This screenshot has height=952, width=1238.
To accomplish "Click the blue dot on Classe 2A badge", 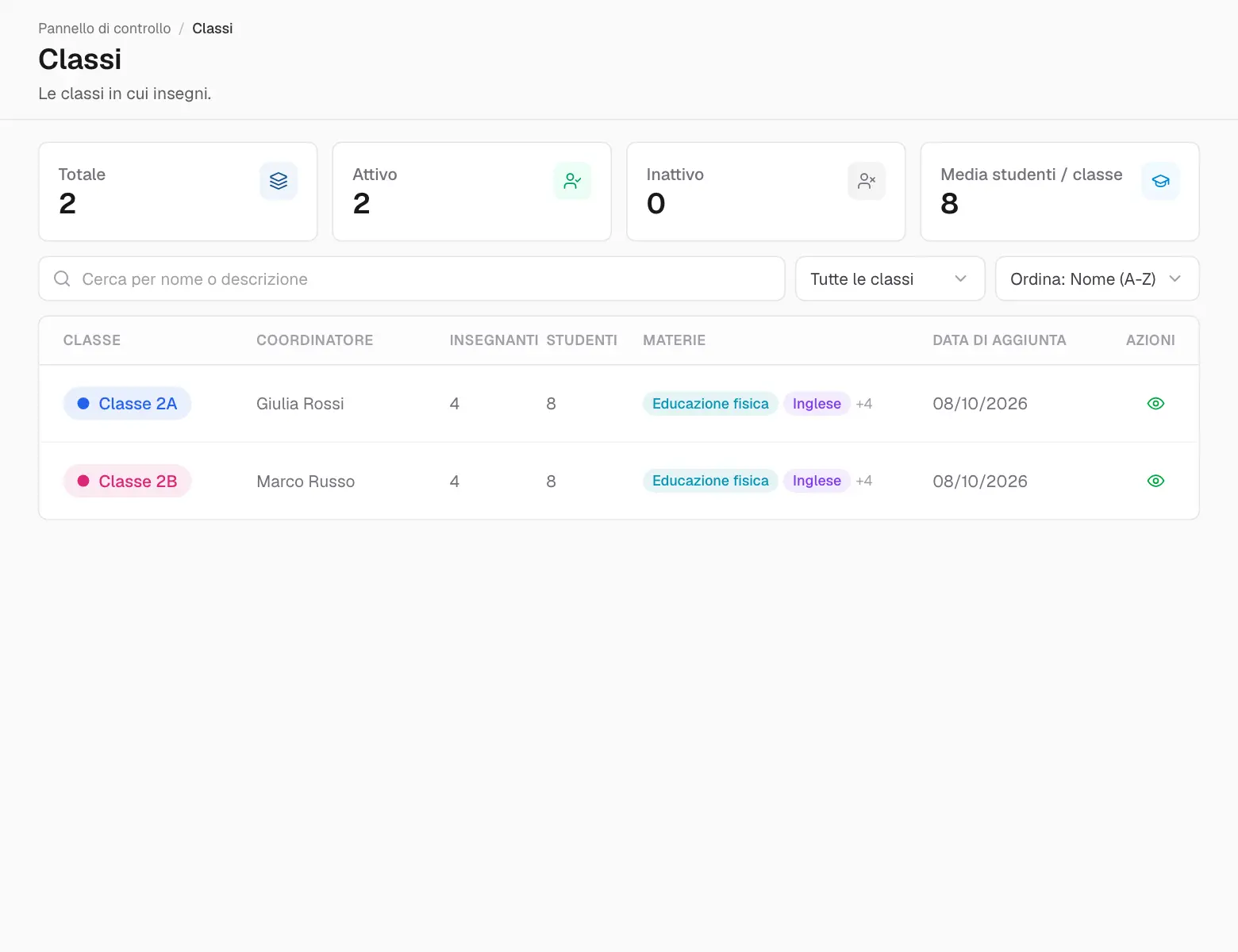I will click(x=83, y=403).
